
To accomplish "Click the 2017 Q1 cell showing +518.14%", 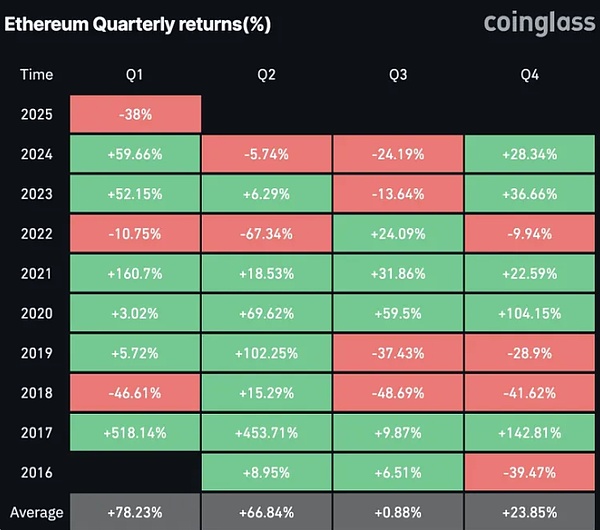I will coord(135,433).
